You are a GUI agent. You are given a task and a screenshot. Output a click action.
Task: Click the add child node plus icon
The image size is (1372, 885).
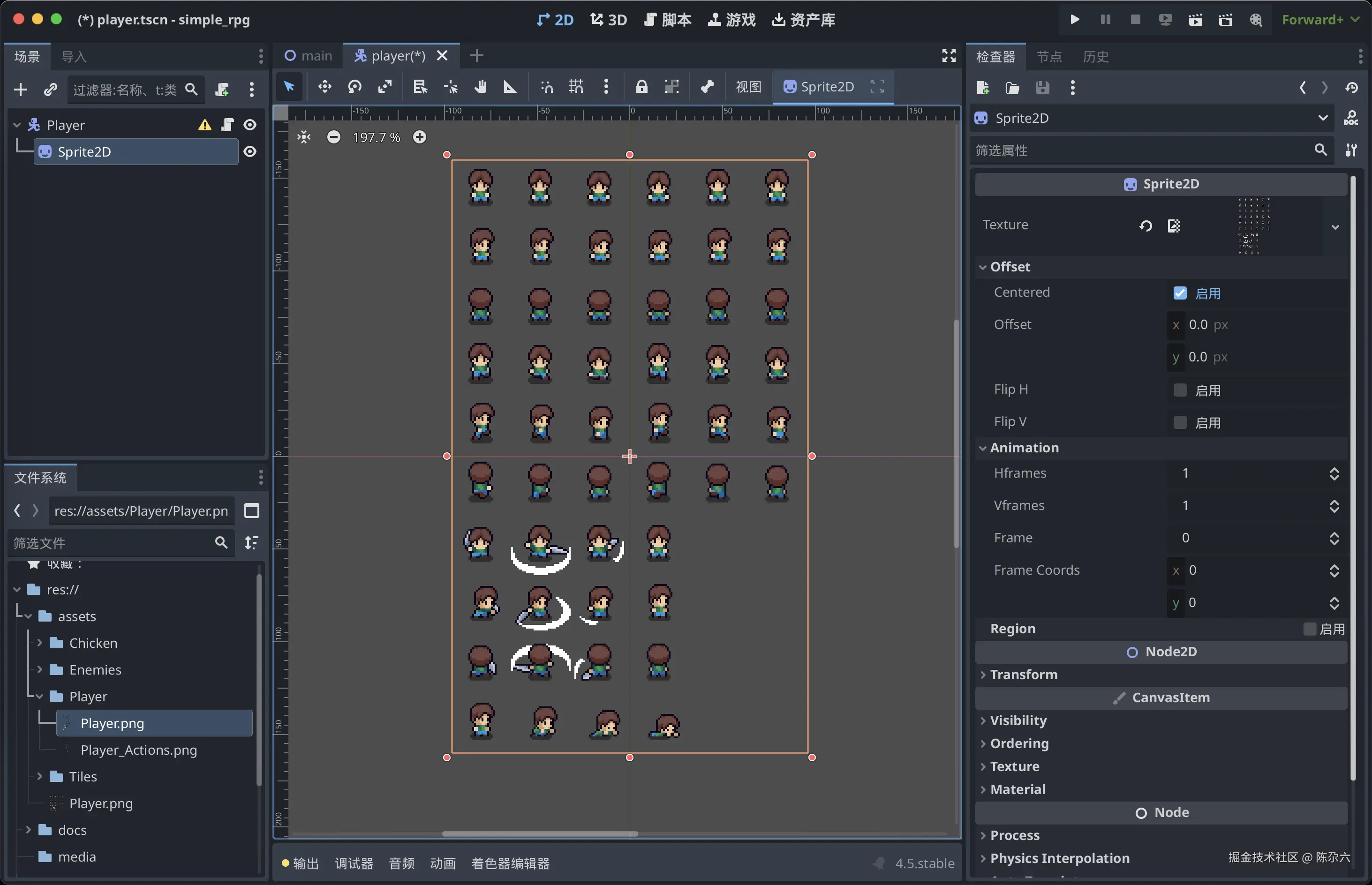[20, 90]
